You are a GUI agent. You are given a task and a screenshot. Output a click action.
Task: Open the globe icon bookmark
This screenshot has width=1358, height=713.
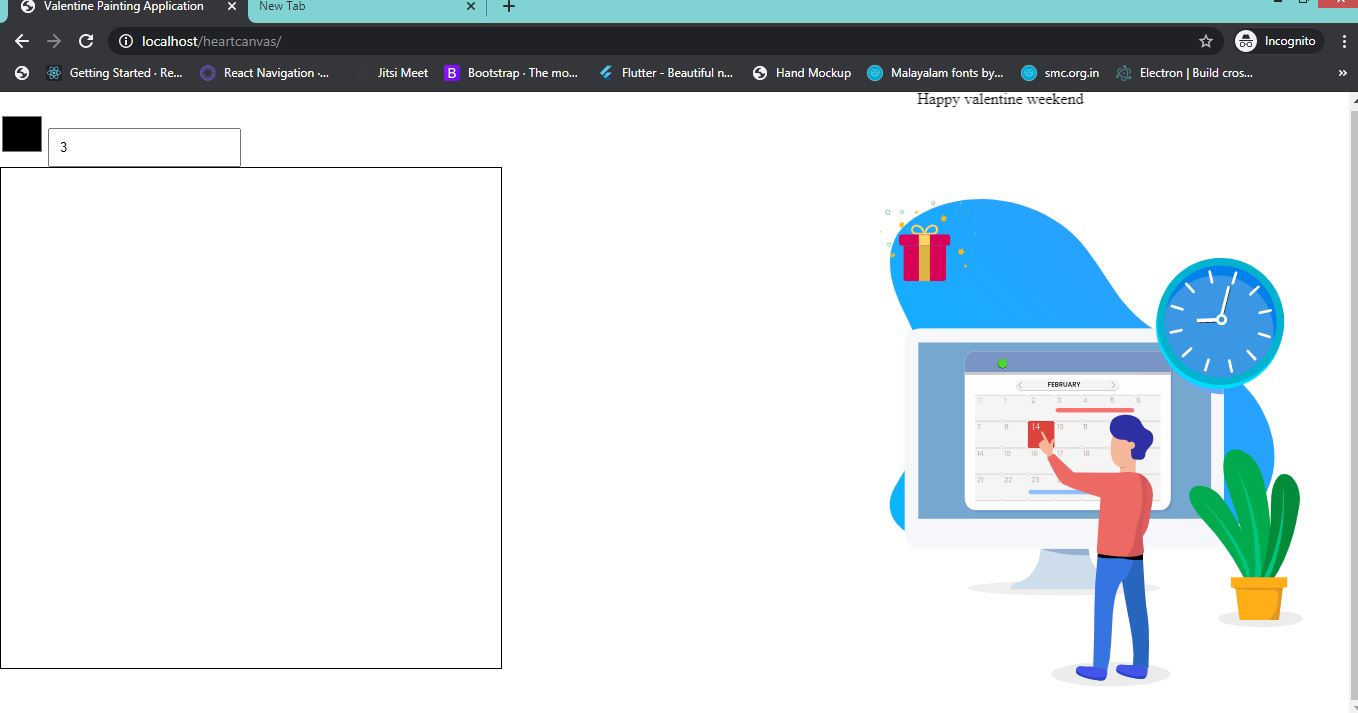pyautogui.click(x=22, y=73)
